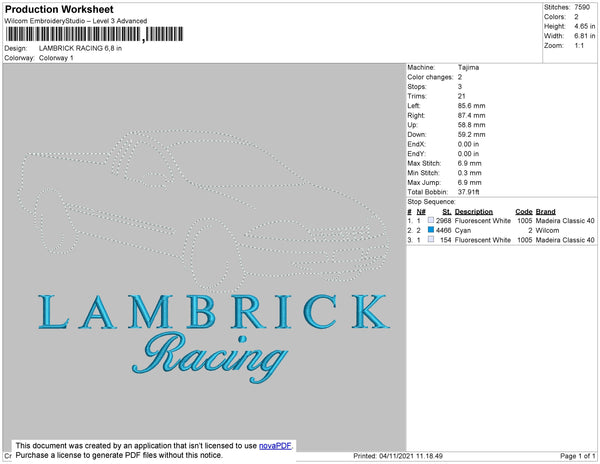The height and width of the screenshot is (464, 600).
Task: Click the 'Page 1 of 1' footer text
Action: point(577,456)
